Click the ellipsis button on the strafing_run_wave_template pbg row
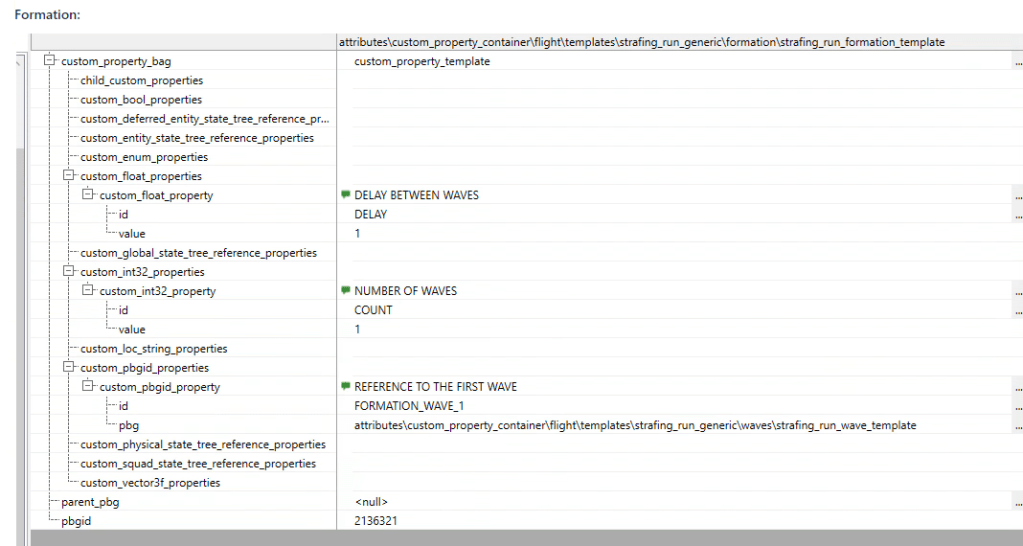Screen dimensions: 1023x546 tap(1018, 426)
